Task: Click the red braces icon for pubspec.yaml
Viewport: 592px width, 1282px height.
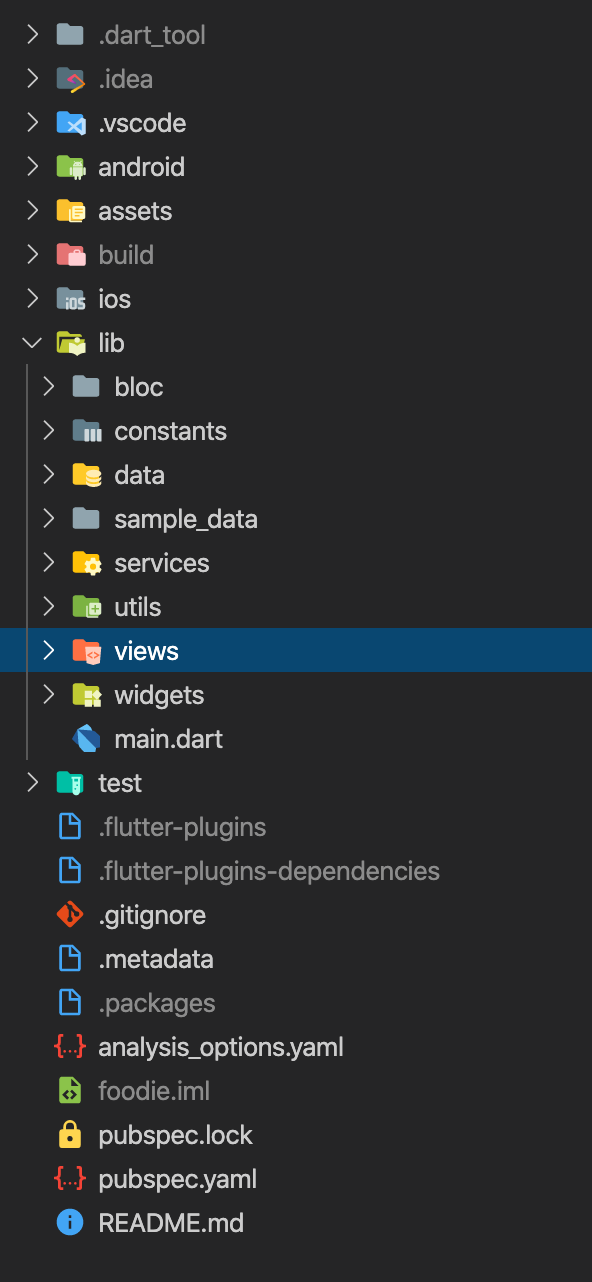Action: click(x=70, y=1179)
